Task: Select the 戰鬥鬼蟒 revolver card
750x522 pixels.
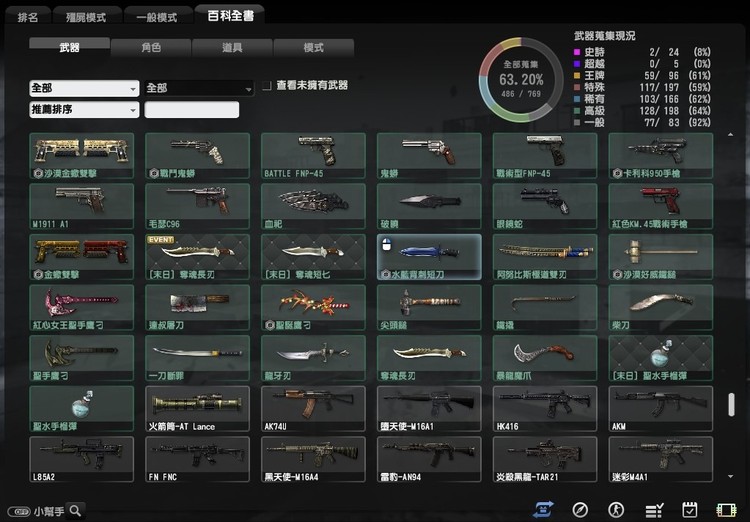Action: point(198,156)
